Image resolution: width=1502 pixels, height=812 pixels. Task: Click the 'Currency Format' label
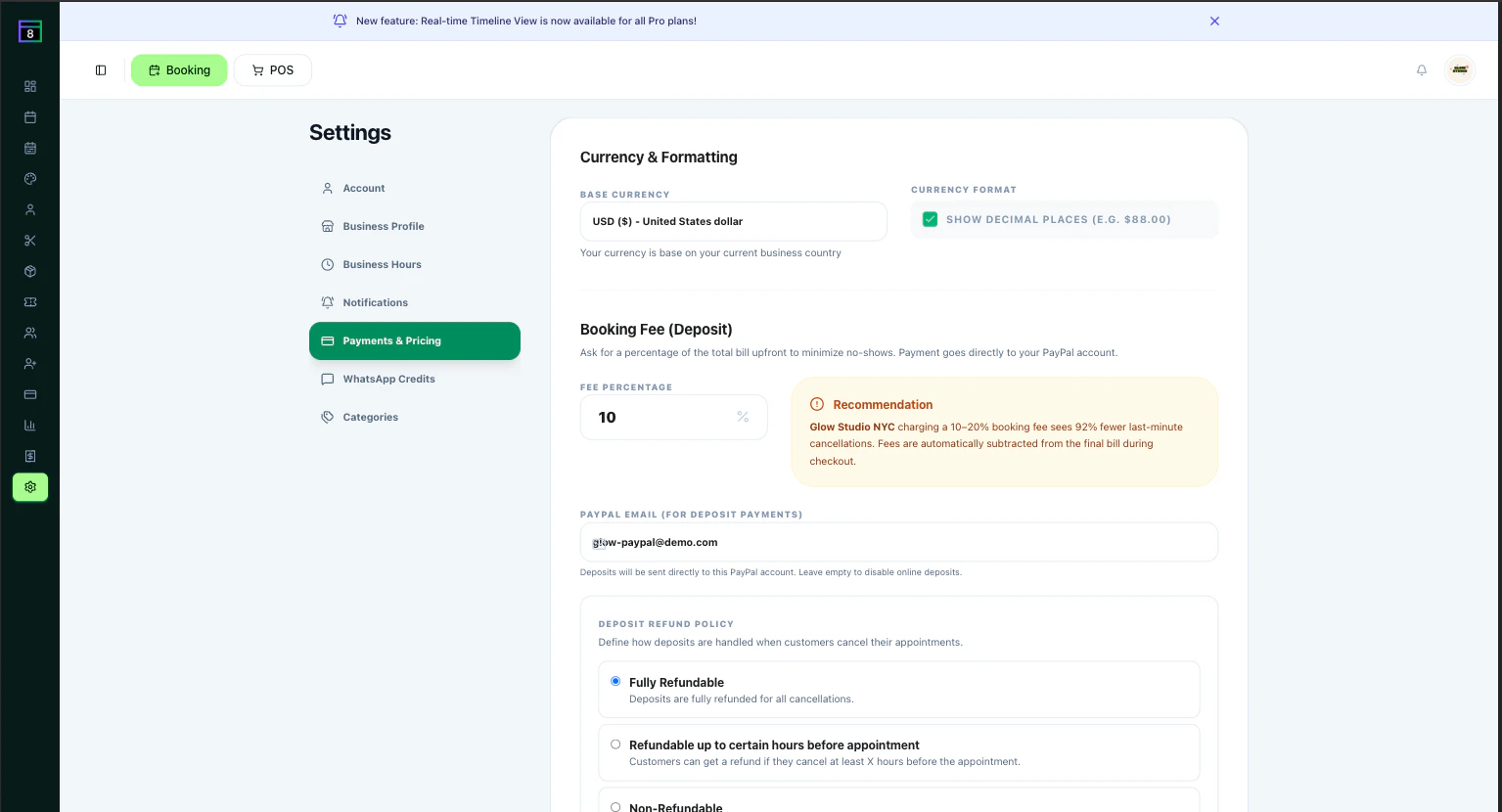pos(964,190)
